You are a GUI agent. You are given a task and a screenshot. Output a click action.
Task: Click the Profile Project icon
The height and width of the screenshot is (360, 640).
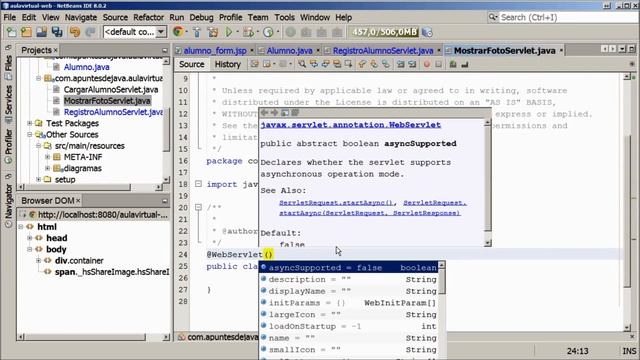point(268,32)
